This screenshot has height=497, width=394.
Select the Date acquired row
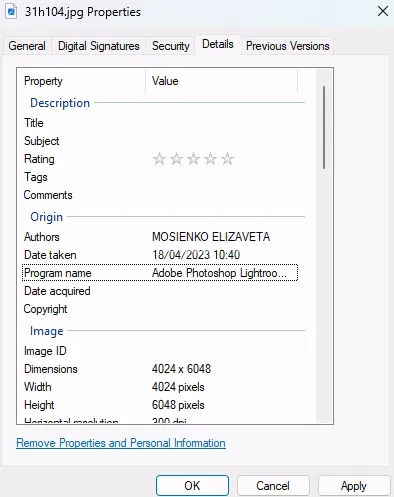click(160, 291)
